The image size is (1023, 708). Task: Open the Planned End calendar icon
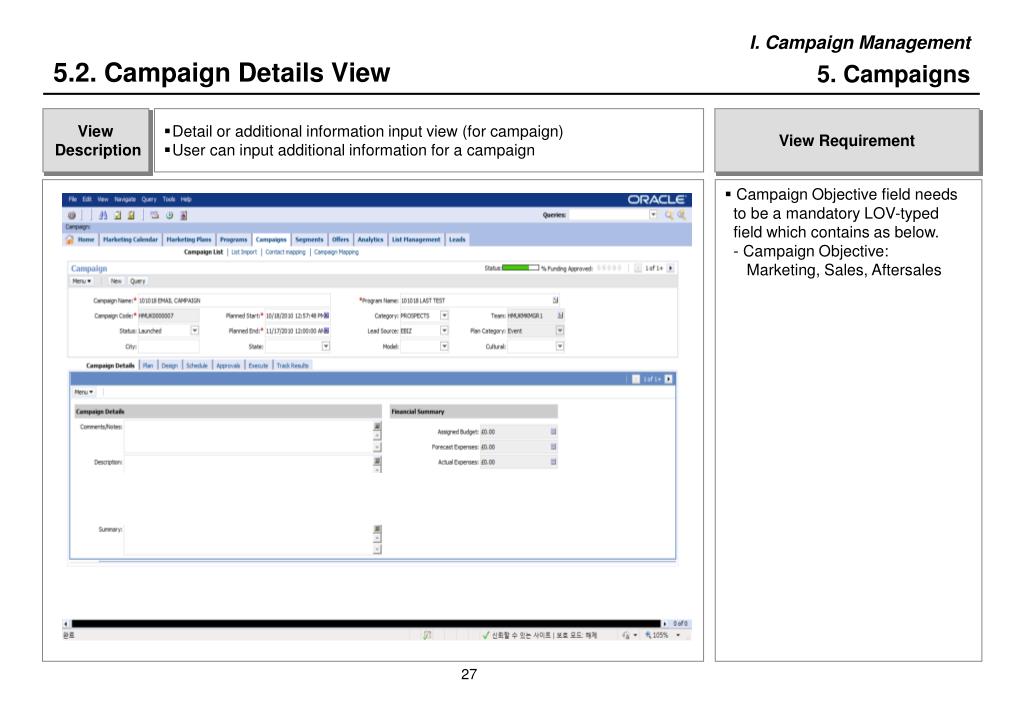coord(326,331)
